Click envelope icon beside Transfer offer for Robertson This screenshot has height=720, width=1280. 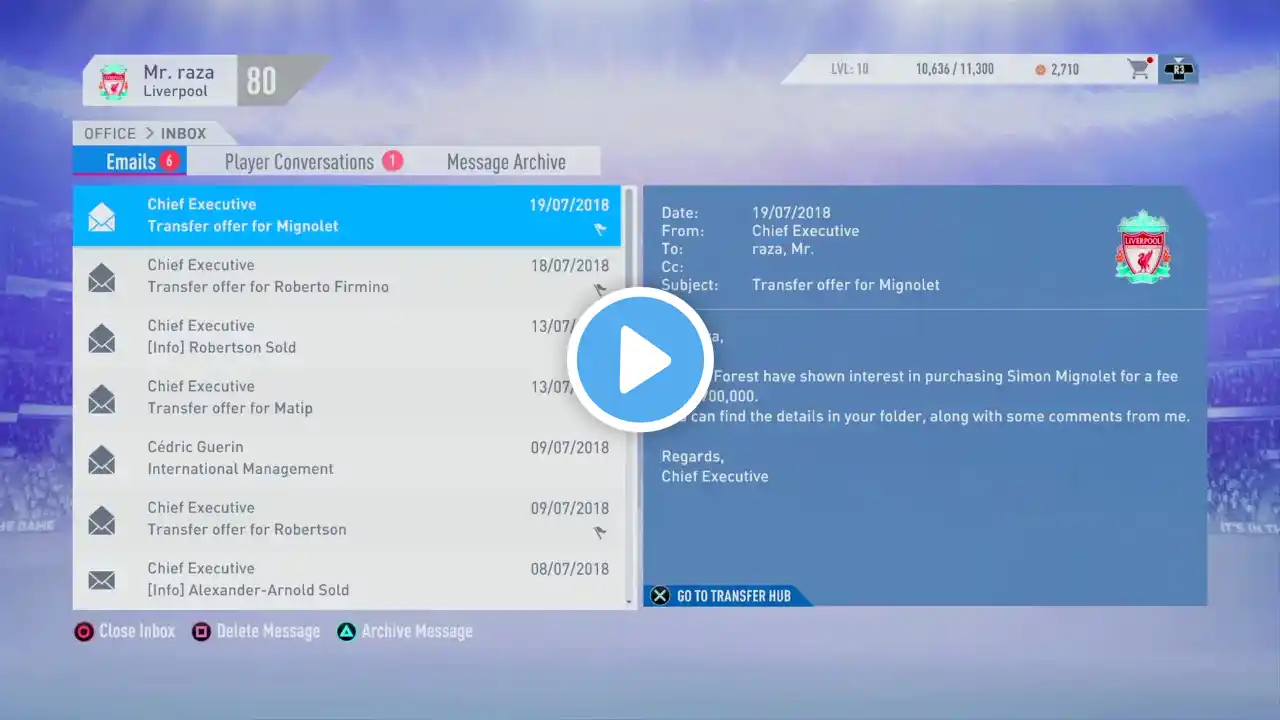pos(101,520)
